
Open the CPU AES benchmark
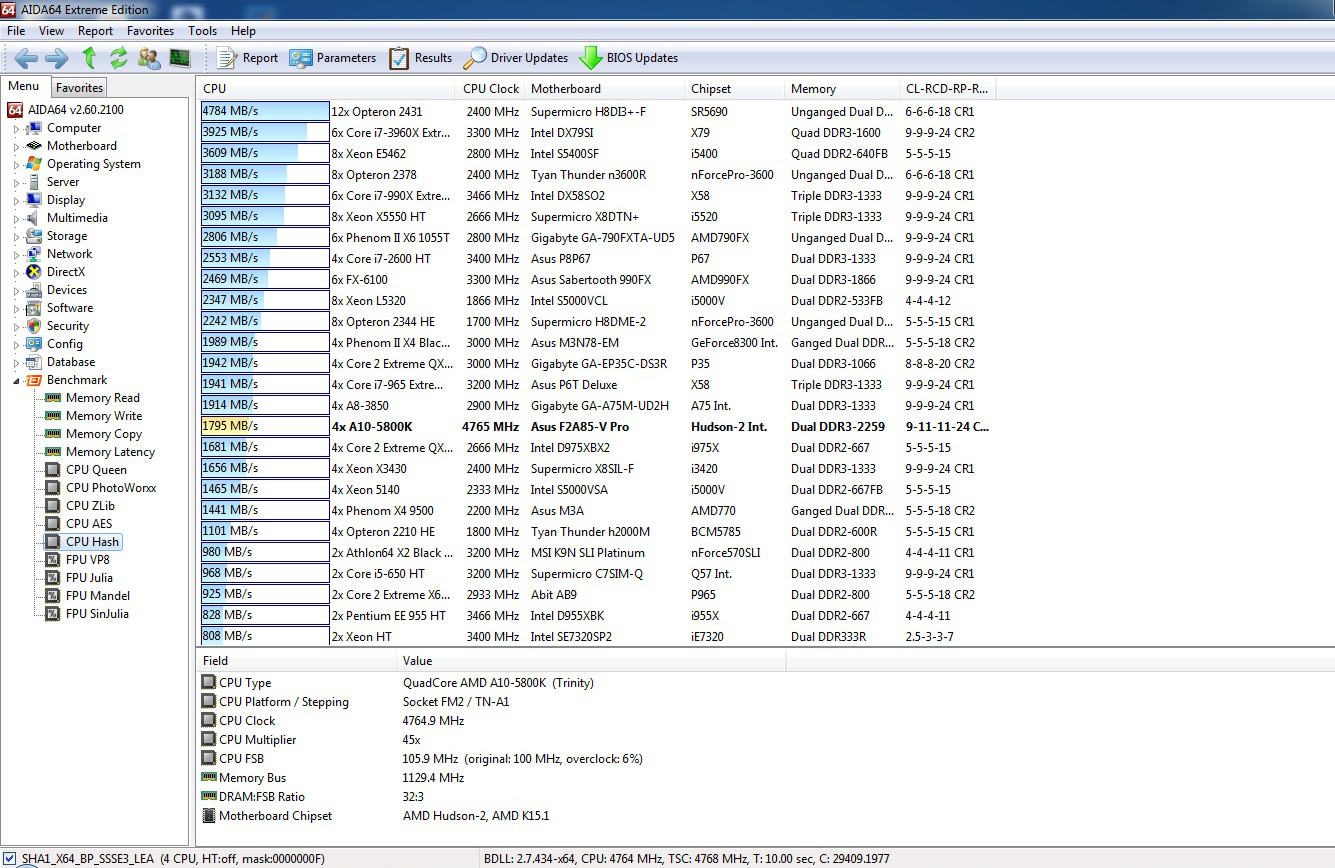click(x=89, y=524)
